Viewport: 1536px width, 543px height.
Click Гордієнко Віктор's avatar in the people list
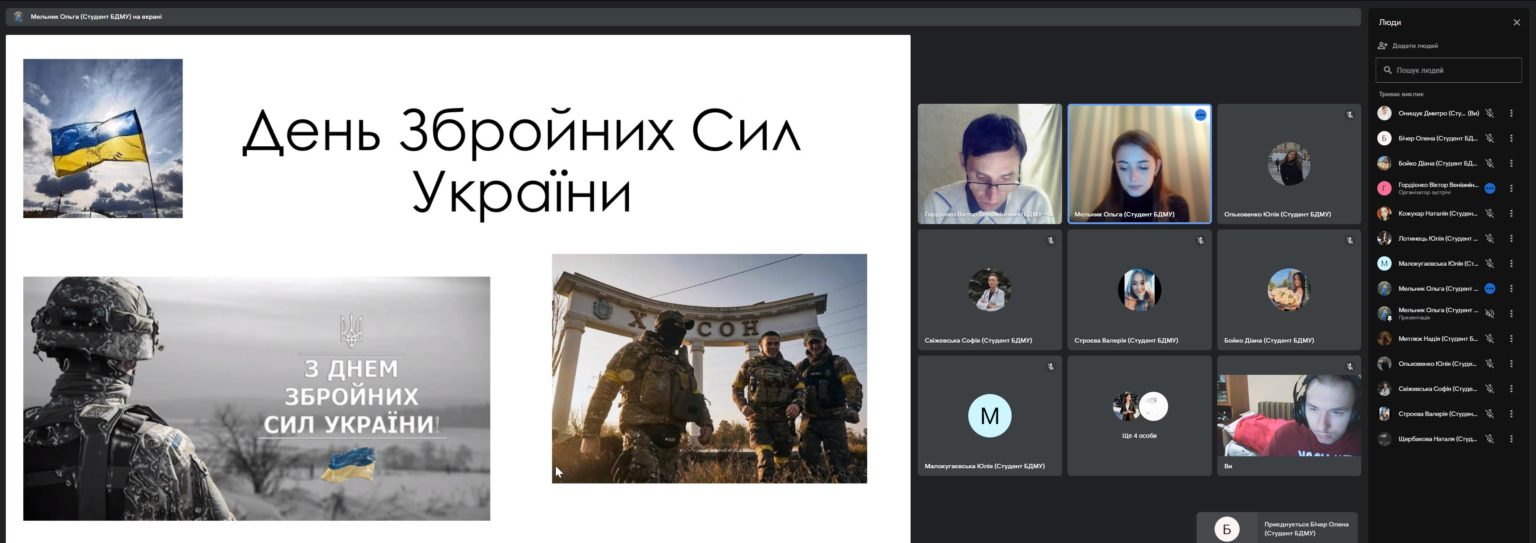tap(1384, 188)
